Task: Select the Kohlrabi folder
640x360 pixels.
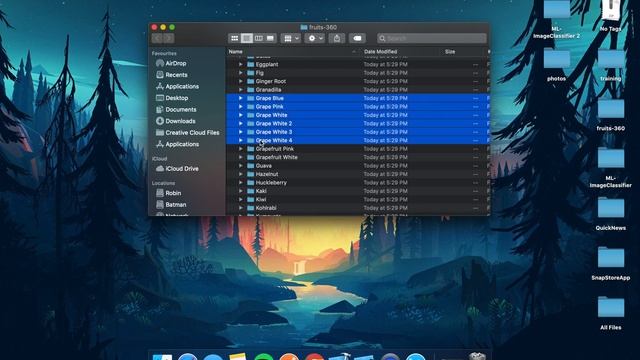Action: 358,208
